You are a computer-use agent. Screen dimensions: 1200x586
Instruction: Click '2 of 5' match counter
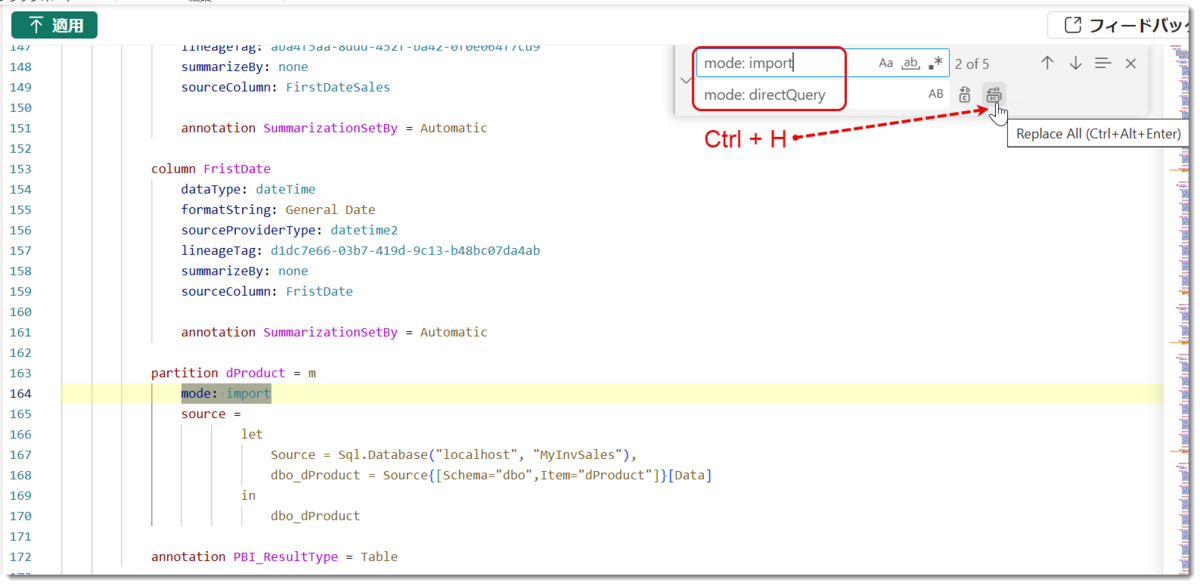(x=972, y=64)
